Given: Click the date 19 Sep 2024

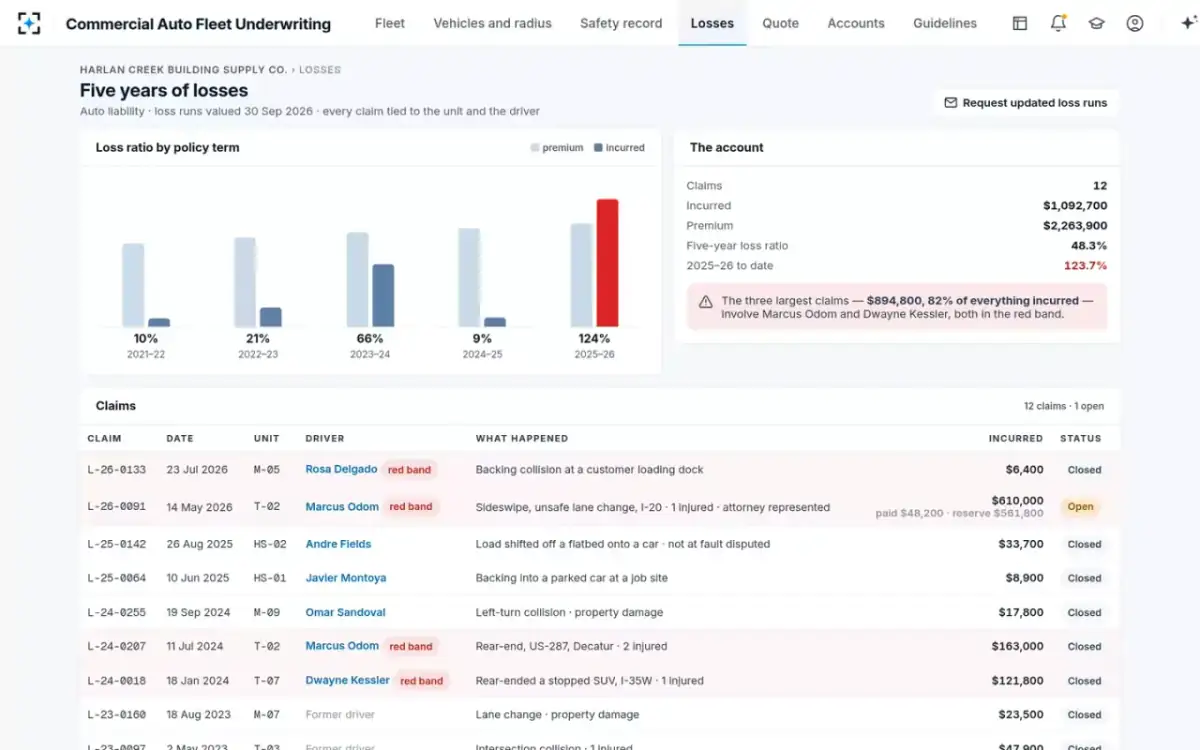Looking at the screenshot, I should tap(198, 612).
